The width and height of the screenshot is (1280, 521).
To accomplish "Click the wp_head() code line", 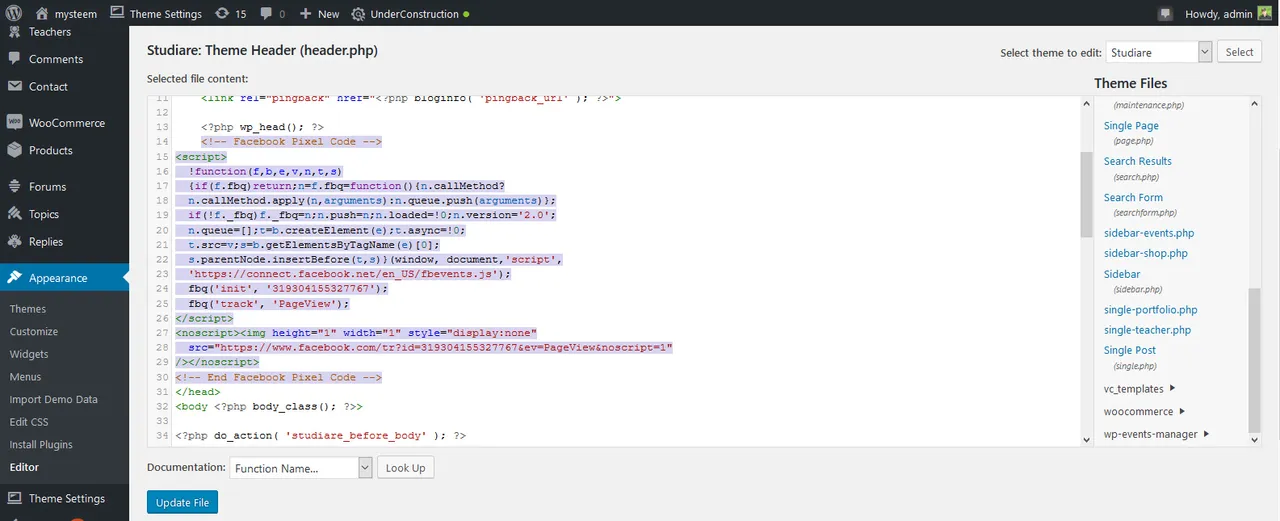I will (x=262, y=127).
